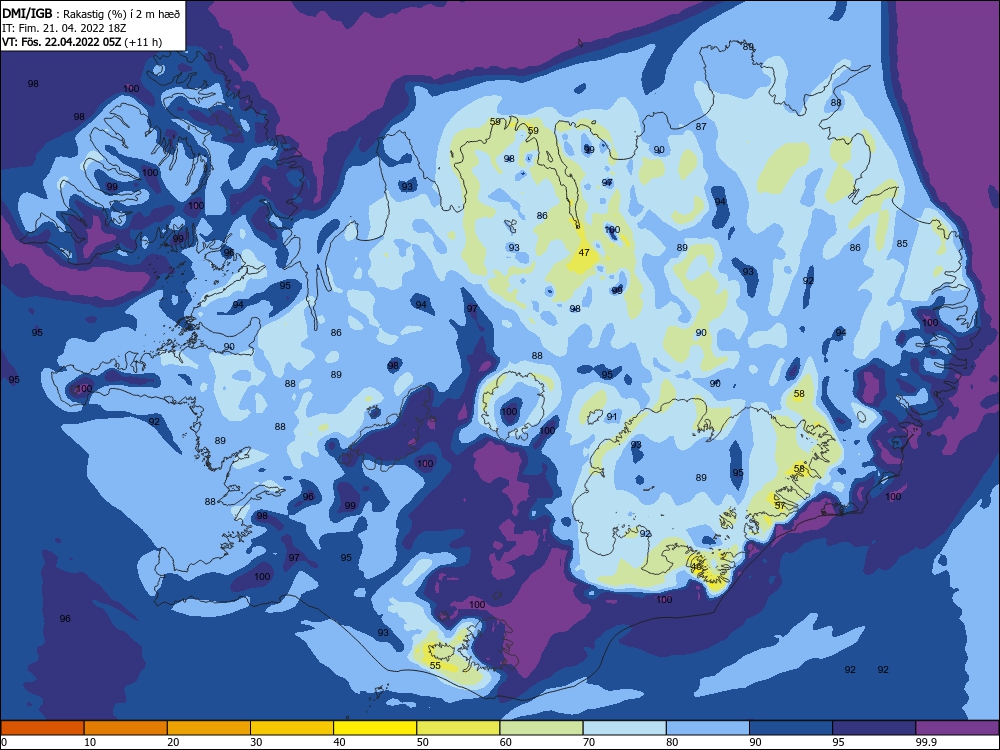
Task: Click the legend tick label '99.9'
Action: [x=925, y=742]
